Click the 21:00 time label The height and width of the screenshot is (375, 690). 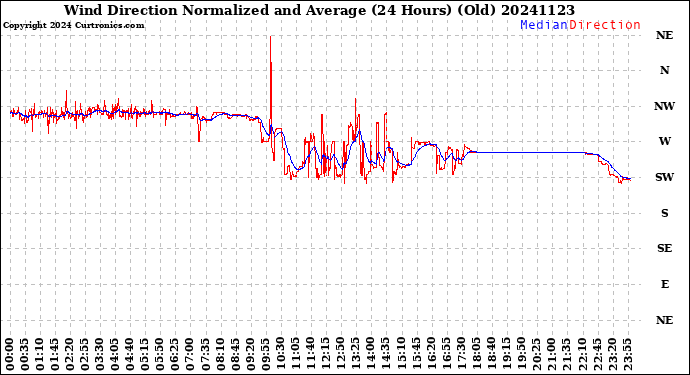[x=551, y=354]
